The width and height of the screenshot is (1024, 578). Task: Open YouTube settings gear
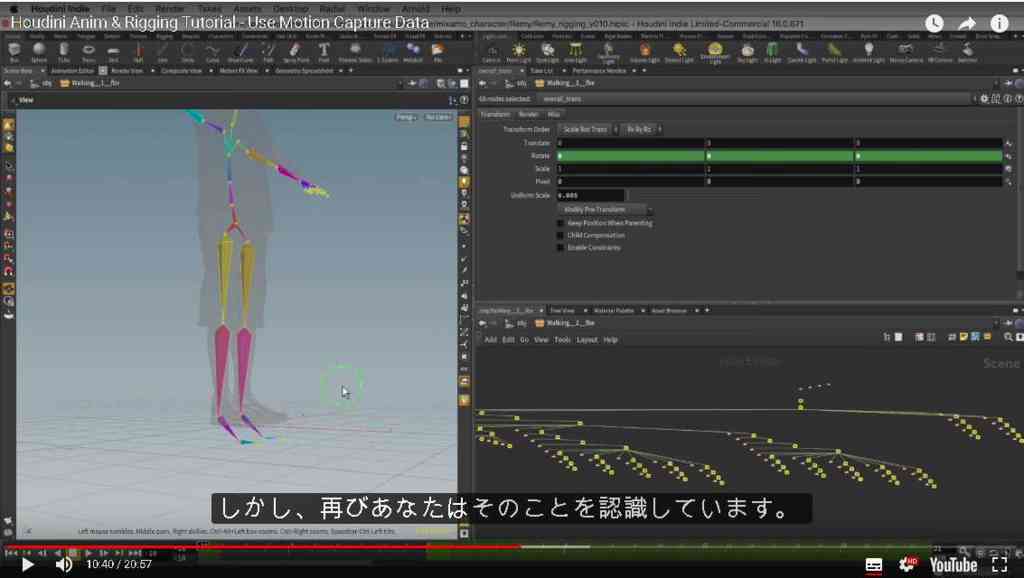(908, 564)
